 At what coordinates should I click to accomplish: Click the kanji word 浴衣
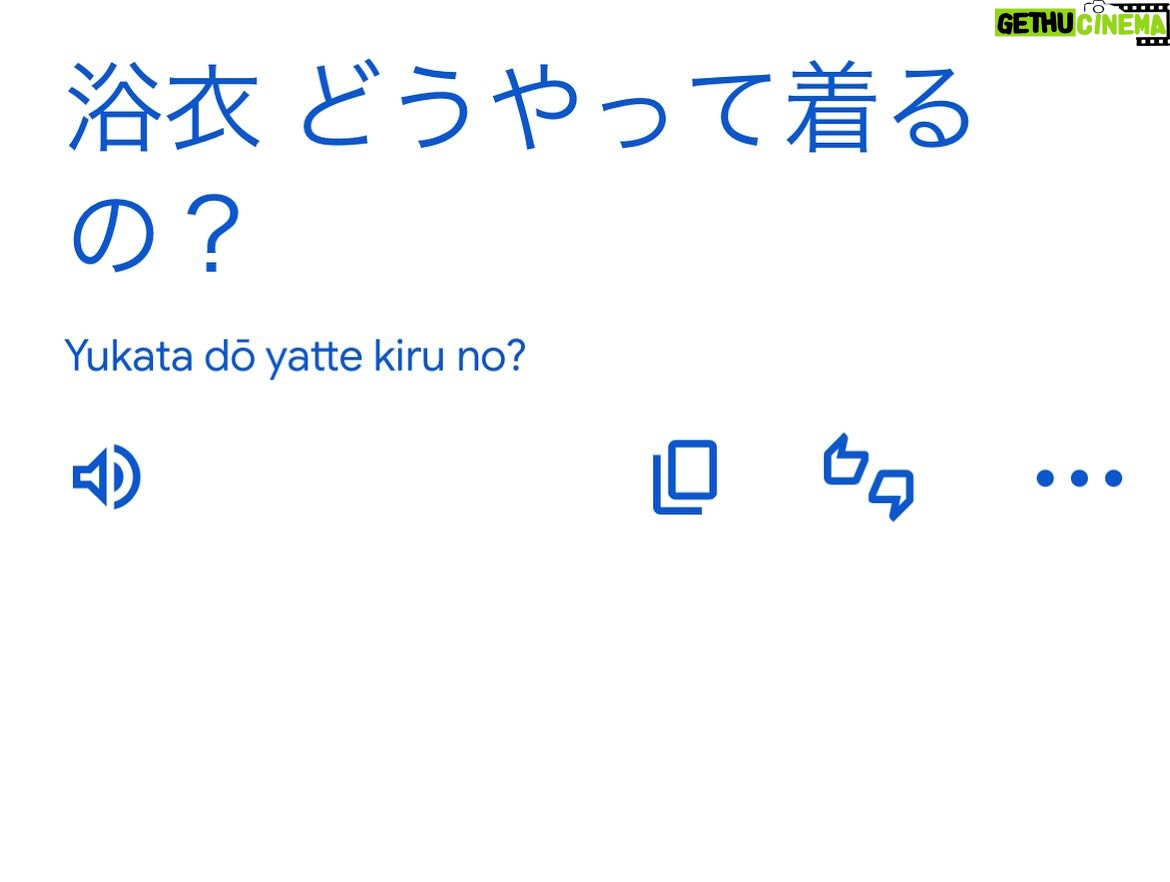pyautogui.click(x=163, y=107)
